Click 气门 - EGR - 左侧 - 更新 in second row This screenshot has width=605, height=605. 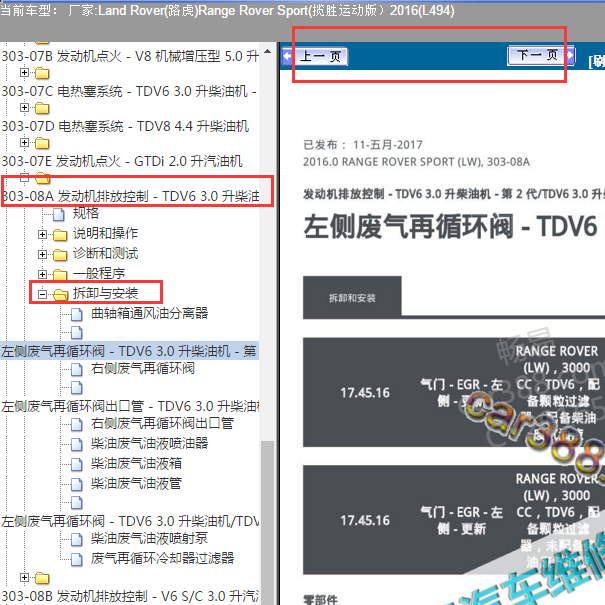pos(461,521)
